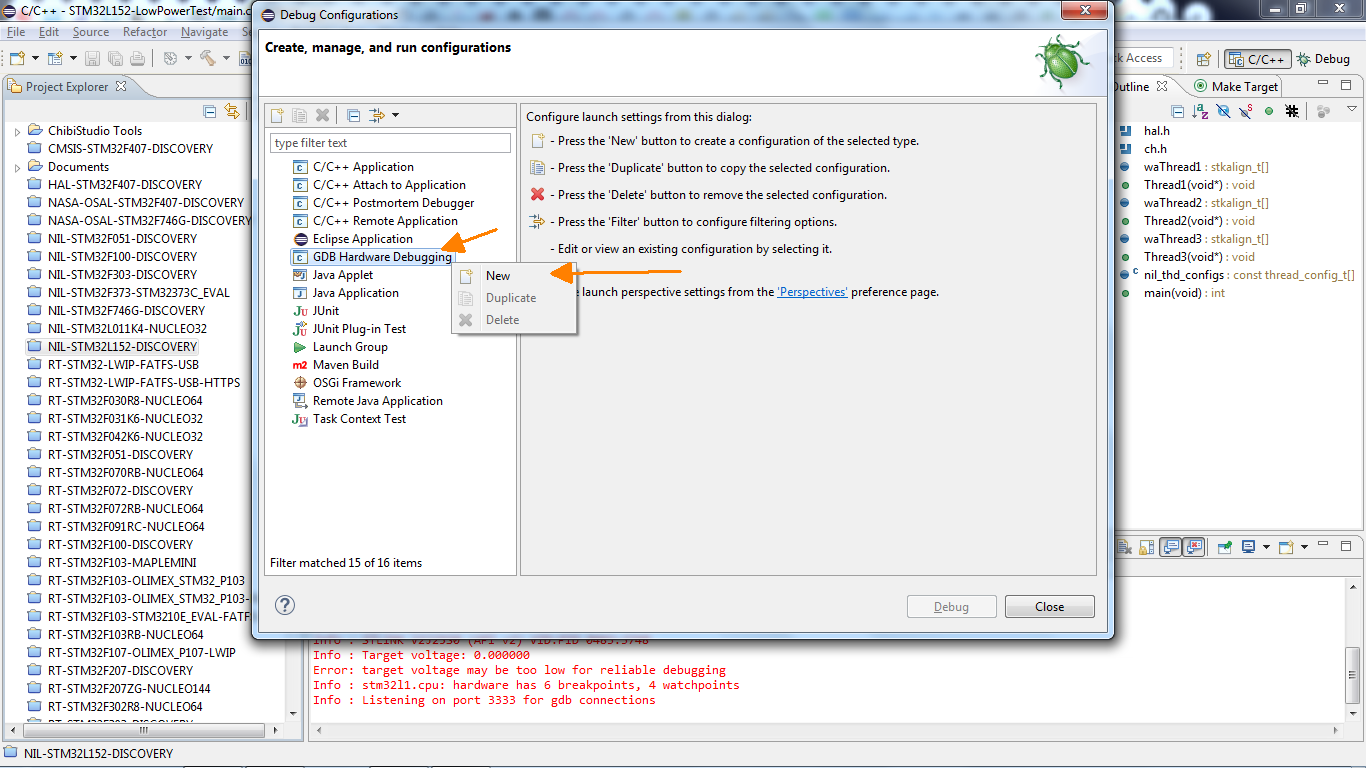This screenshot has height=768, width=1366.
Task: Click Link with Editor in Project Explorer
Action: pyautogui.click(x=232, y=112)
